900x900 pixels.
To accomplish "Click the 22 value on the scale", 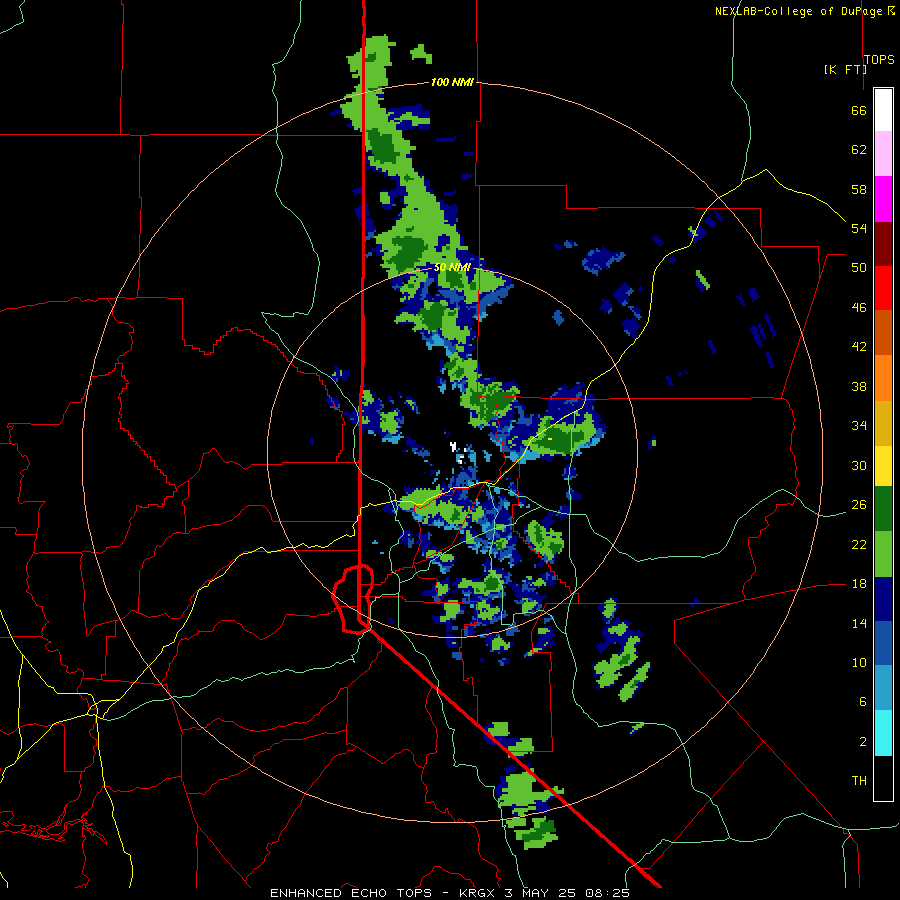I will 859,544.
